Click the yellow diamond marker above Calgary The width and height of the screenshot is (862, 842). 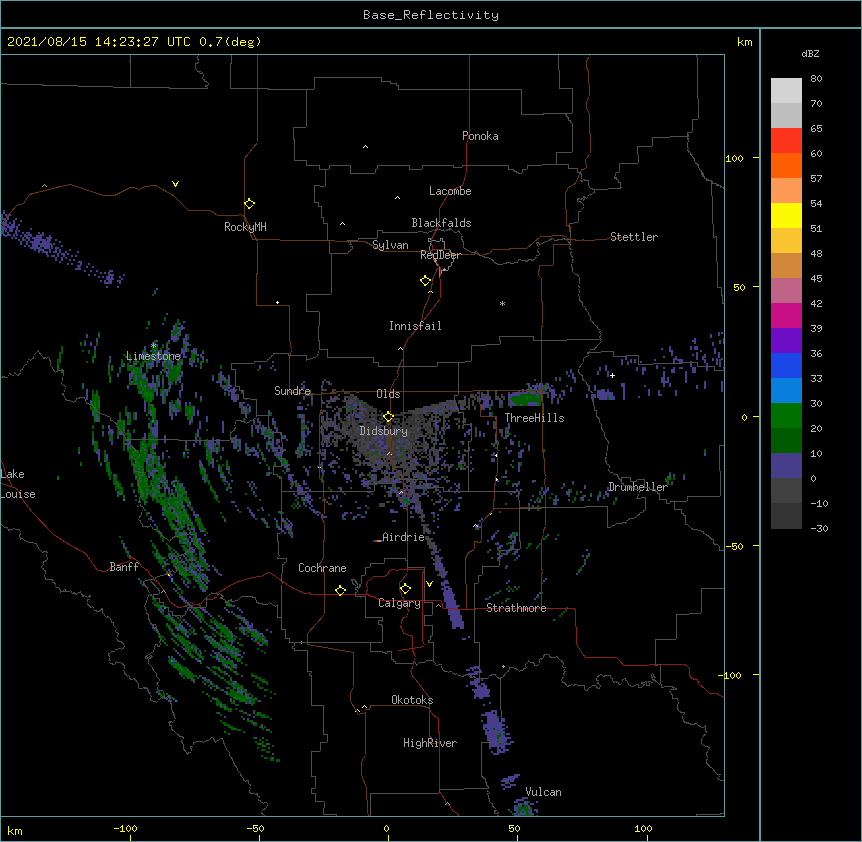[405, 589]
